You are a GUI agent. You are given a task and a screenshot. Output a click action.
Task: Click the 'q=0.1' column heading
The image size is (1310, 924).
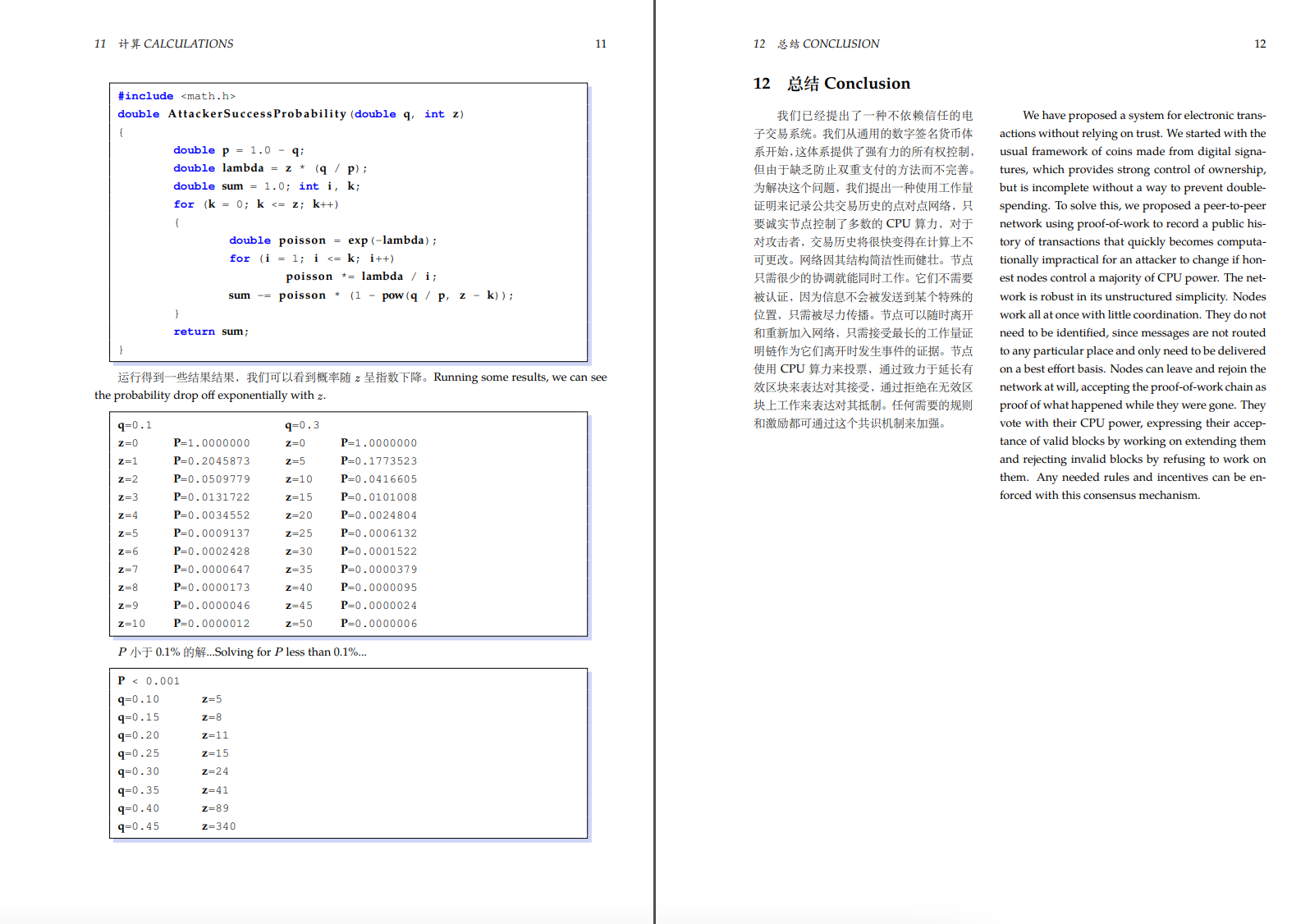[135, 425]
